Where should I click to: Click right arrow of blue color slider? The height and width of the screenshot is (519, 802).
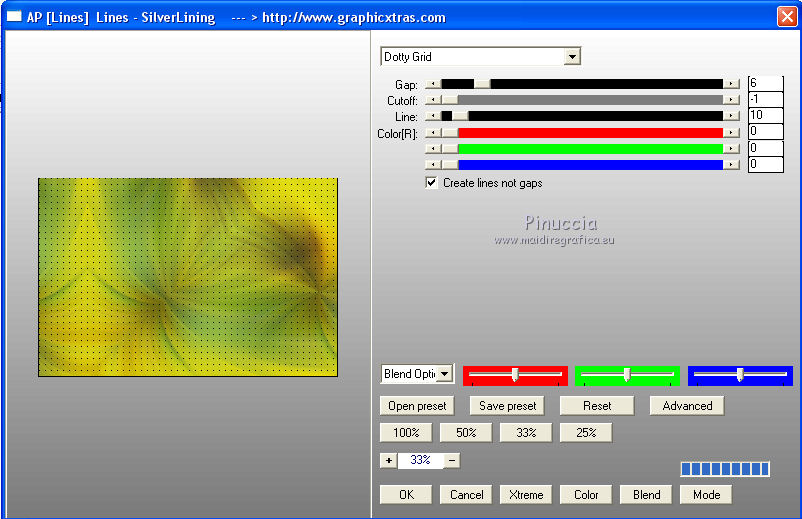[x=731, y=165]
